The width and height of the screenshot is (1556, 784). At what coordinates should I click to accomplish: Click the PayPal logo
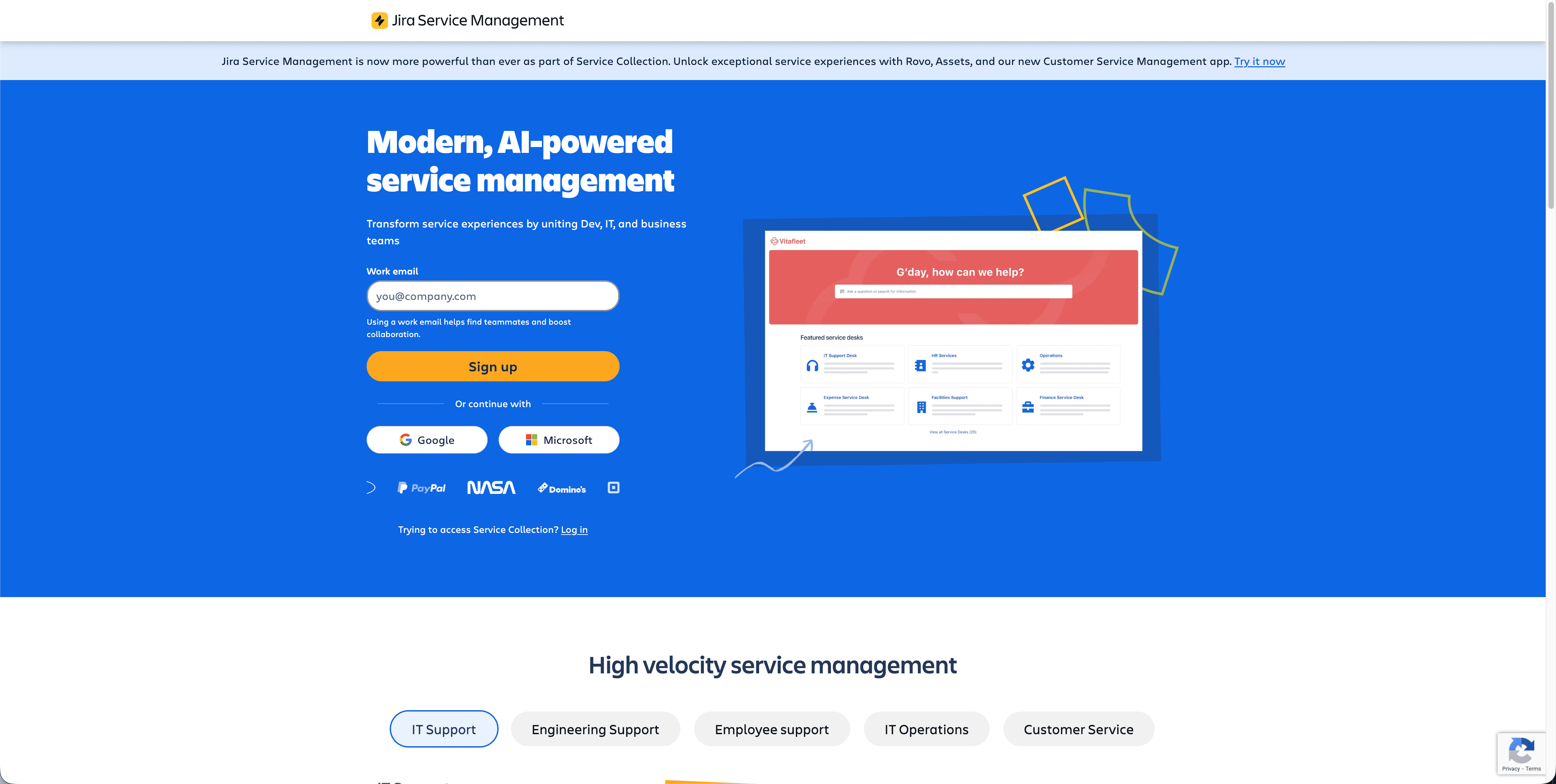coord(421,488)
